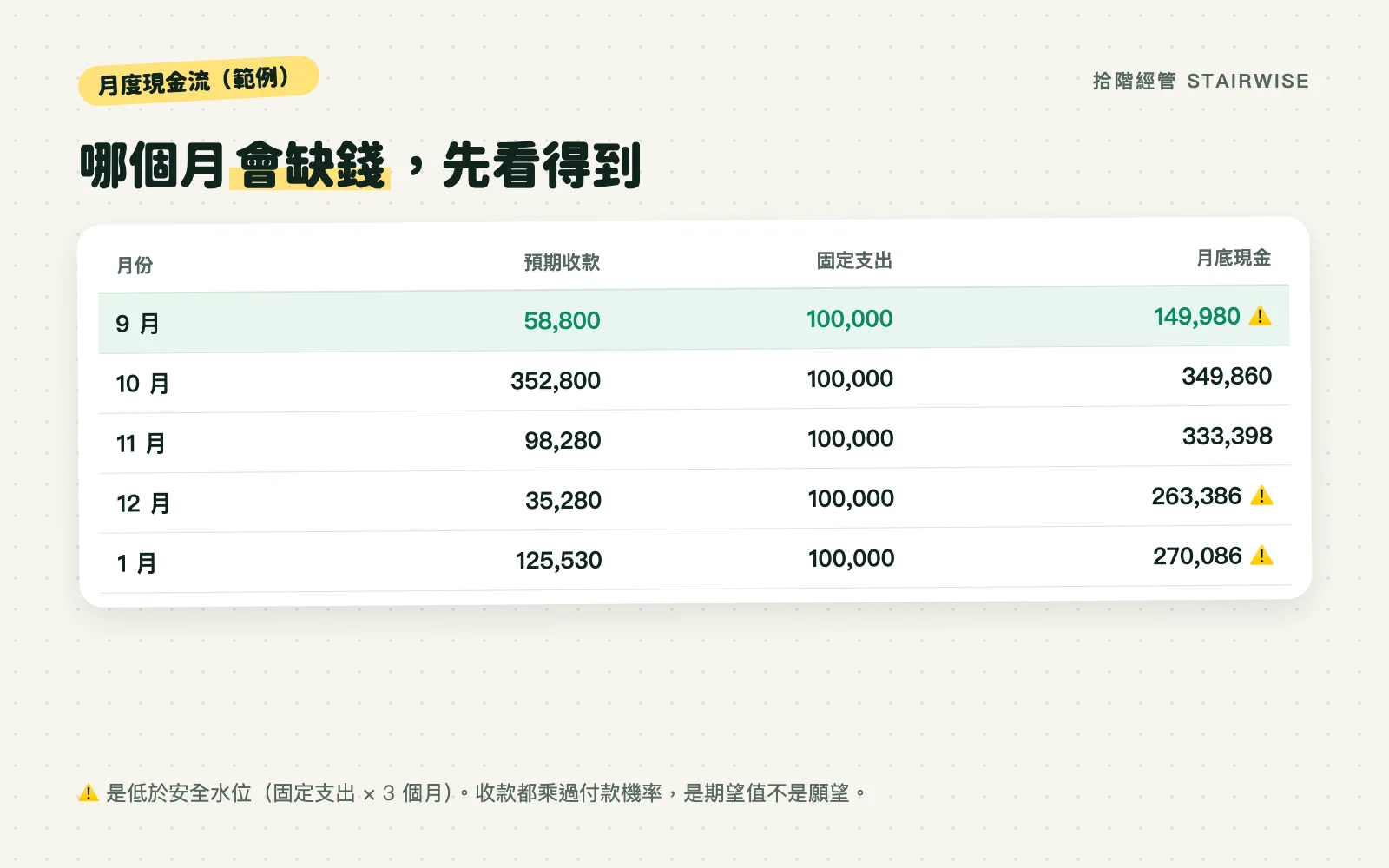
Task: Select the 12 月 row label
Action: point(144,503)
